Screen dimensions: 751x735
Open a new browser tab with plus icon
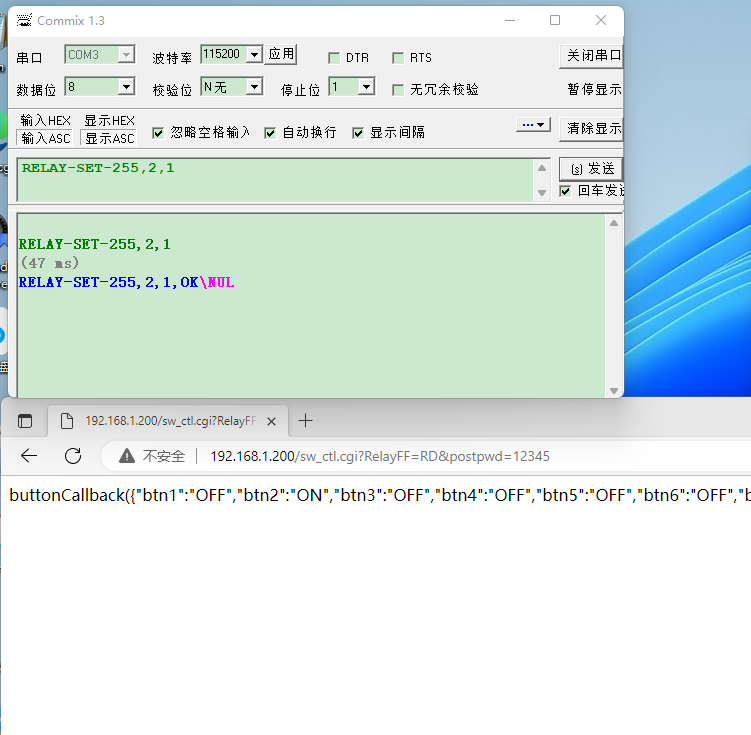(306, 421)
